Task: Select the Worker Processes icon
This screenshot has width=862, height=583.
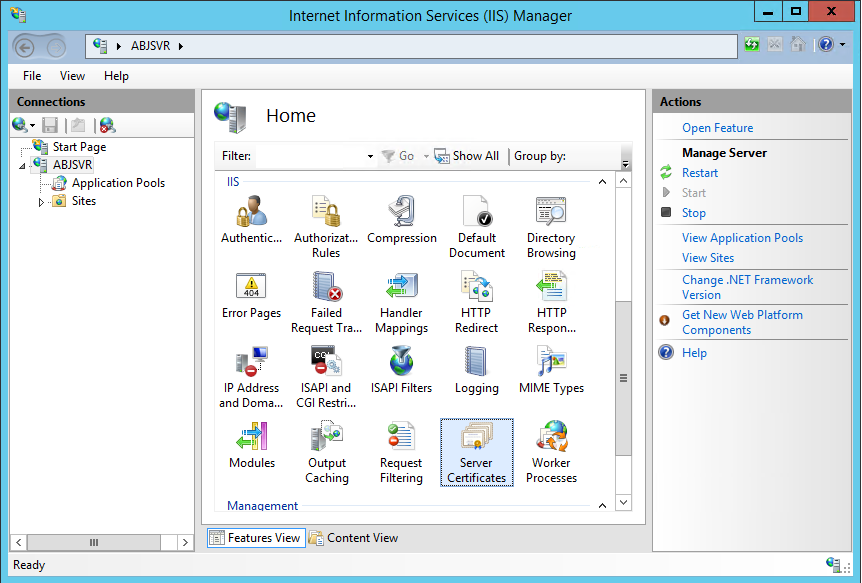Action: tap(551, 452)
